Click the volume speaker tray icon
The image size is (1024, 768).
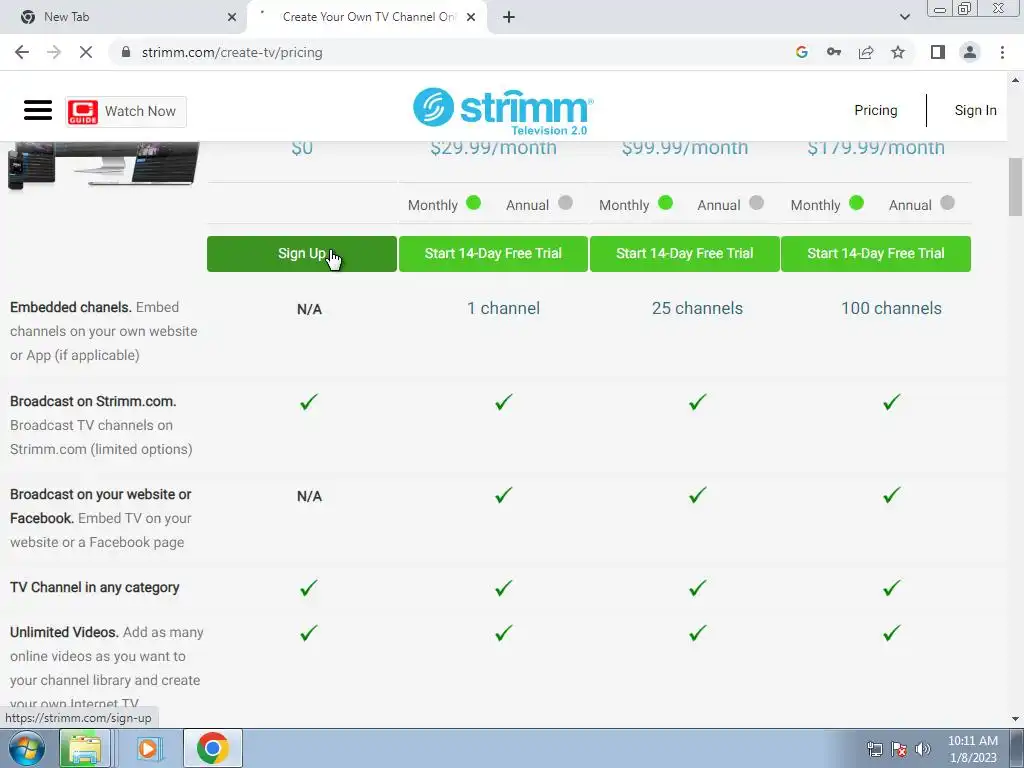click(x=922, y=749)
